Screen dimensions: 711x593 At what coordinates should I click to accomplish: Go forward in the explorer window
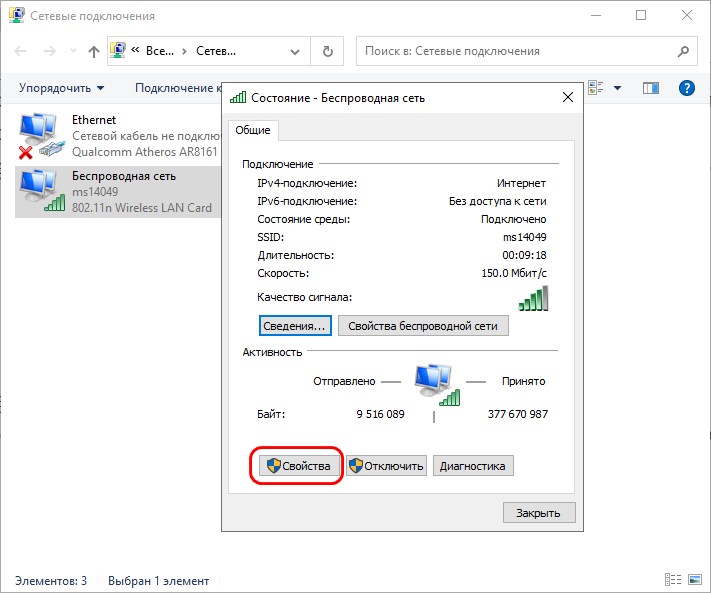coord(49,51)
